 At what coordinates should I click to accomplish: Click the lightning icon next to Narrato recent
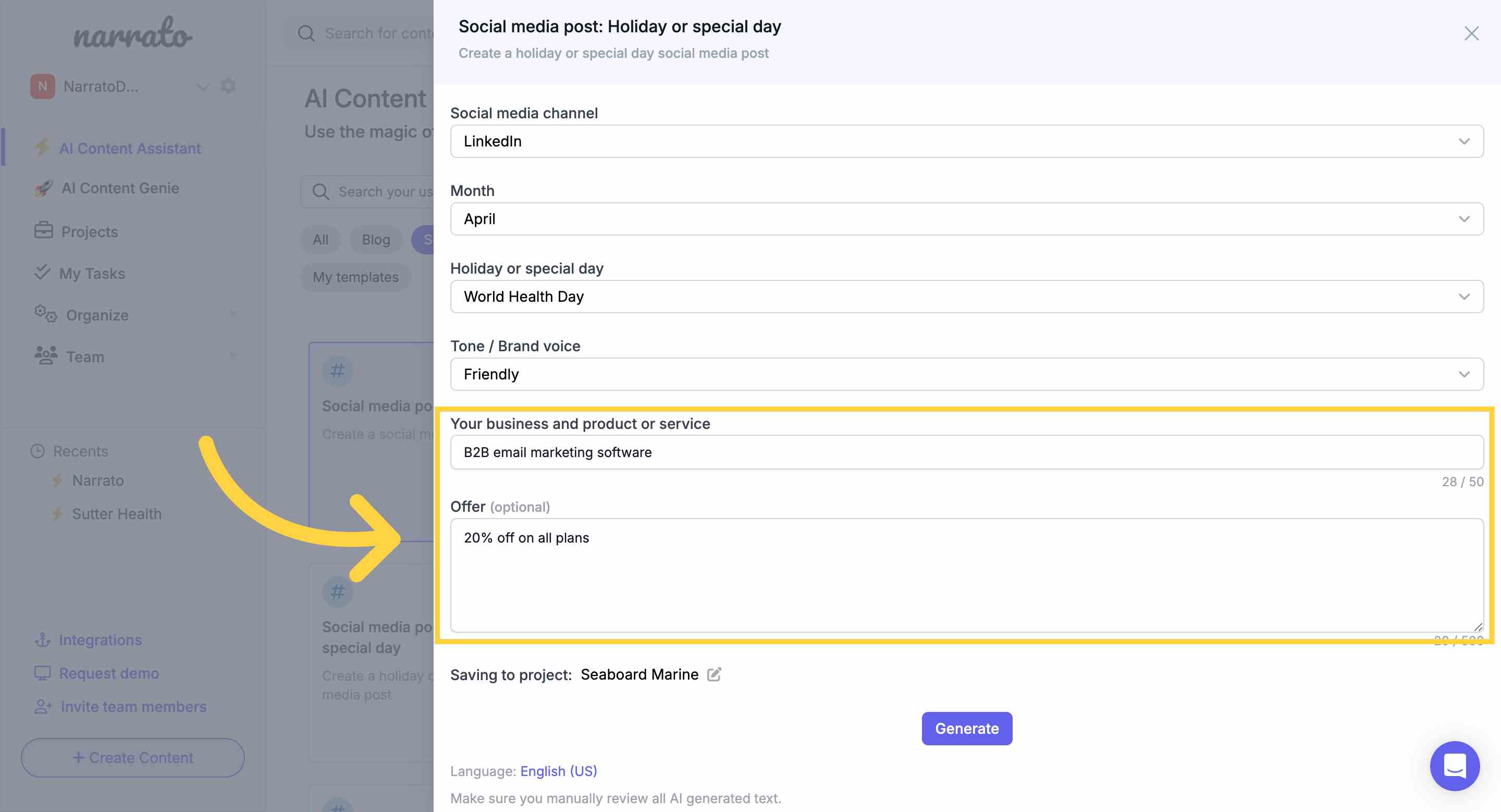pos(57,481)
